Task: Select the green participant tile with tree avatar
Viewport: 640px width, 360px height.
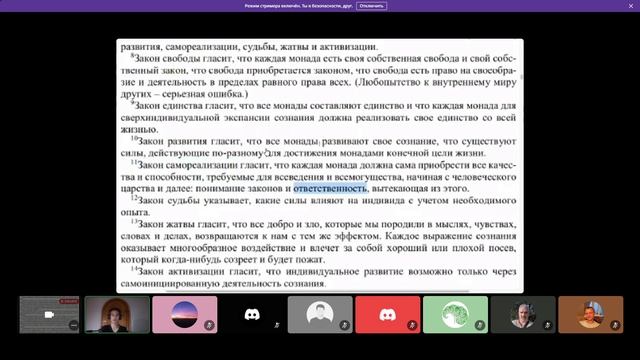Action: 456,315
